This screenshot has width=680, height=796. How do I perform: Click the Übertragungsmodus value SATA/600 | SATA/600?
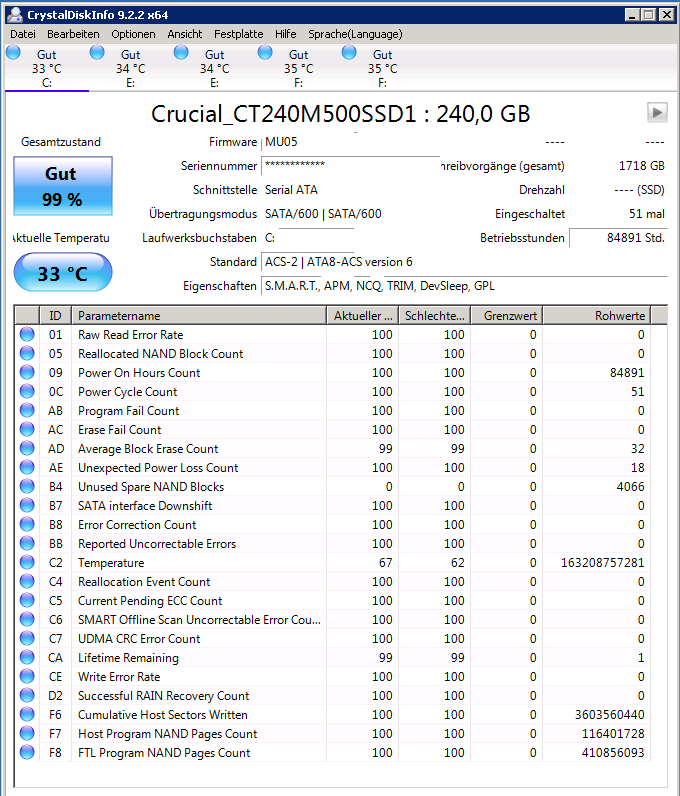coord(323,214)
